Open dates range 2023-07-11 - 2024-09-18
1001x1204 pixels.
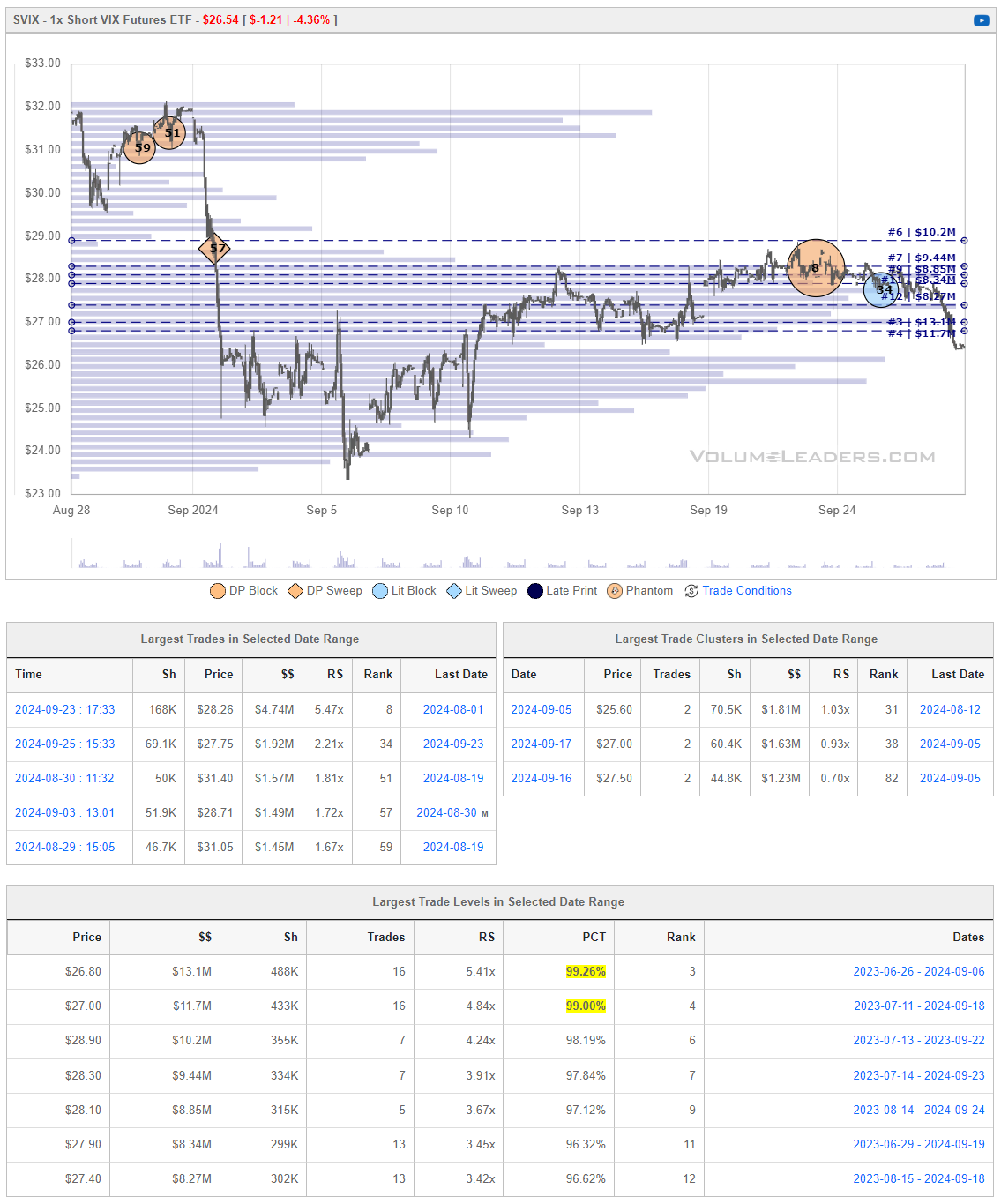919,1006
